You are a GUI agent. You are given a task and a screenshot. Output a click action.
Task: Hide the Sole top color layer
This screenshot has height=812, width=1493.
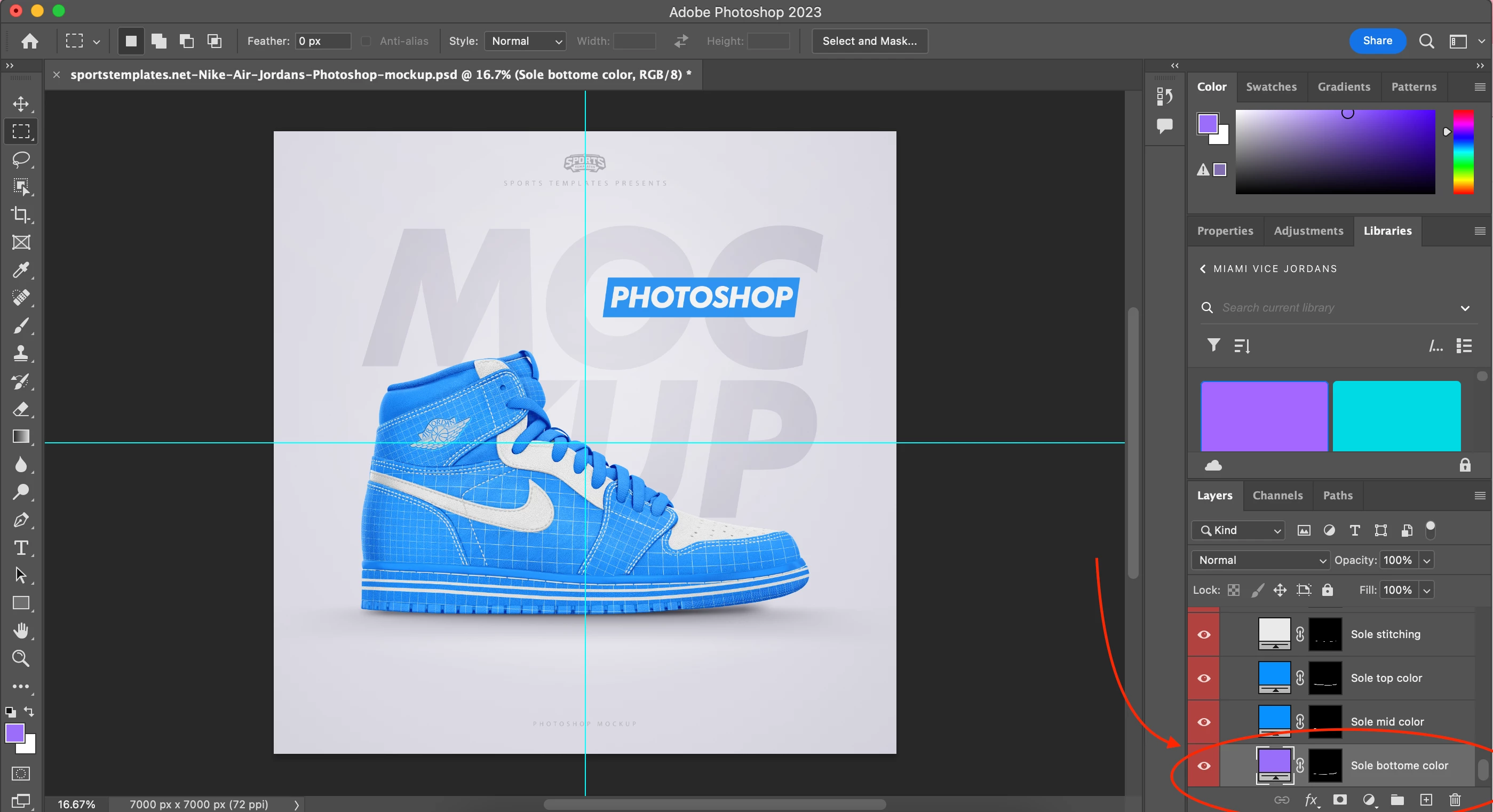1204,678
